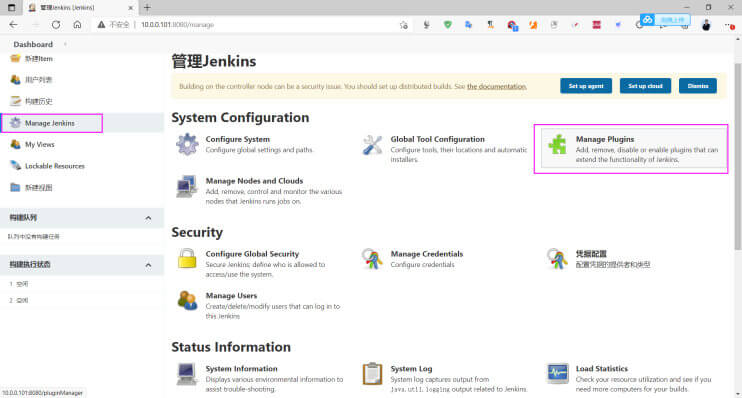Viewport: 742px width, 398px height.
Task: Click the Set up cloud button
Action: (x=645, y=86)
